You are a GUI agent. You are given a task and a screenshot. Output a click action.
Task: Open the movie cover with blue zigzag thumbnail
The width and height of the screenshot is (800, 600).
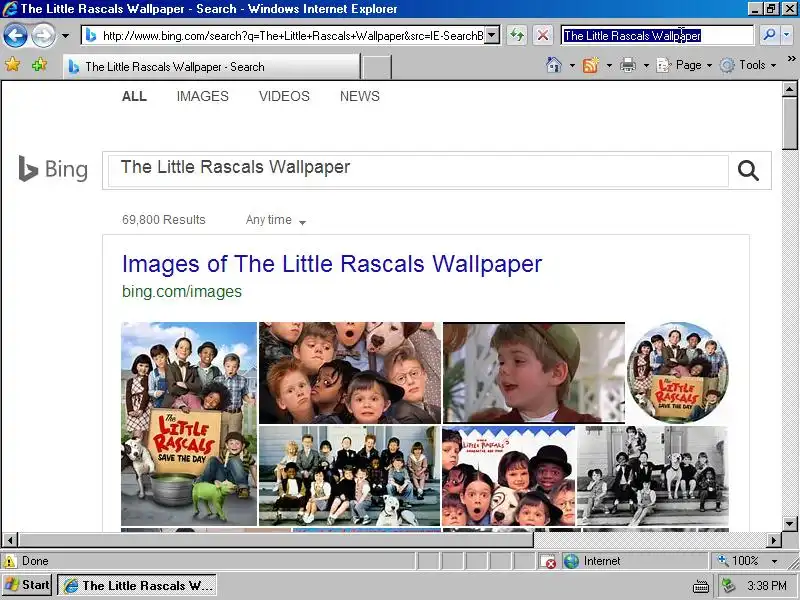tap(509, 476)
